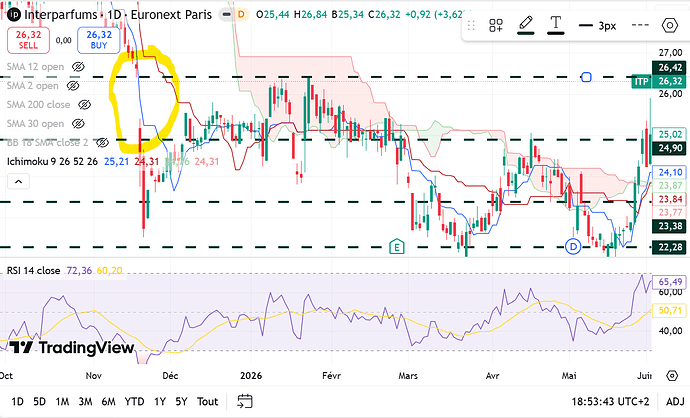Open the dashed line style dropdown
The height and width of the screenshot is (418, 690).
640,26
